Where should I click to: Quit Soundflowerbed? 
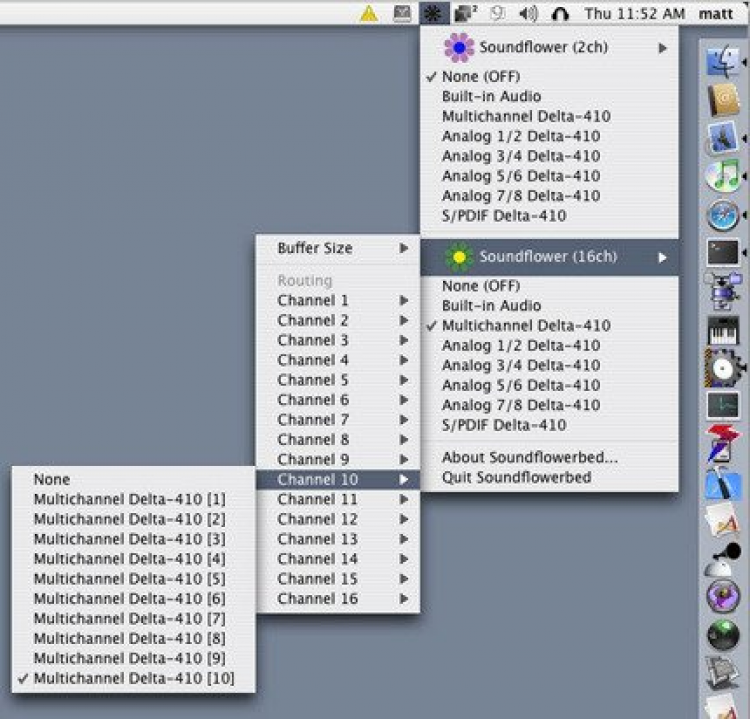click(x=550, y=477)
